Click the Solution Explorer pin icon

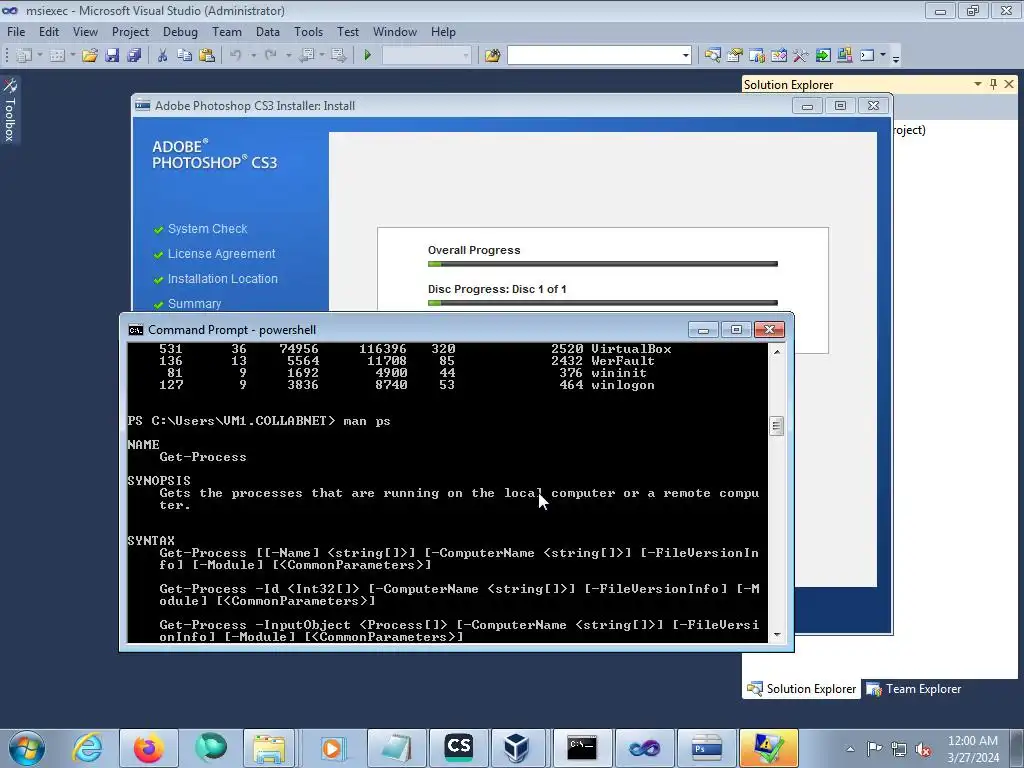pyautogui.click(x=993, y=84)
